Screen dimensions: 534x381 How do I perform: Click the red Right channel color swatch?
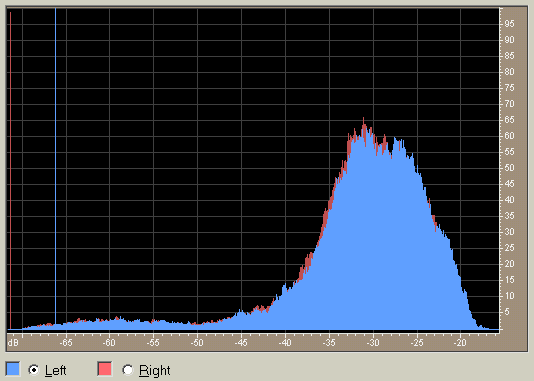click(x=105, y=369)
